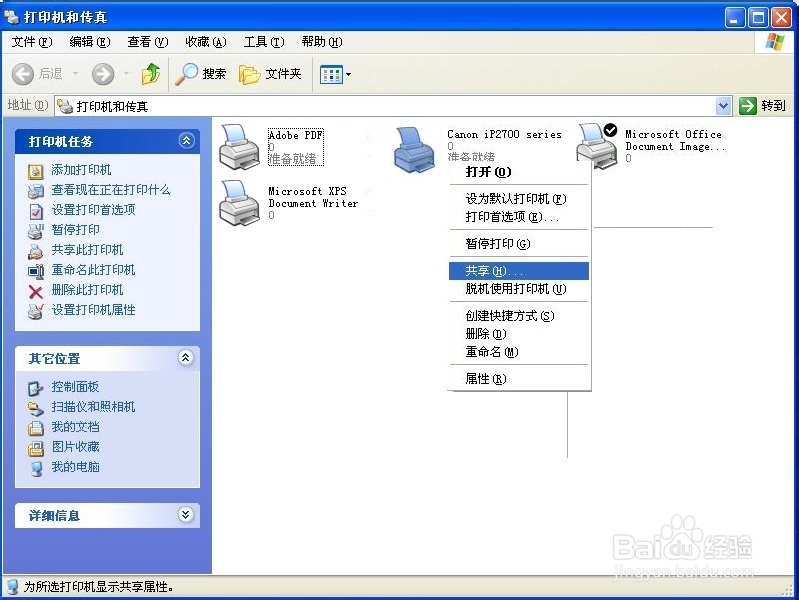Click the 共享此打印机 sidebar icon

tap(36, 250)
